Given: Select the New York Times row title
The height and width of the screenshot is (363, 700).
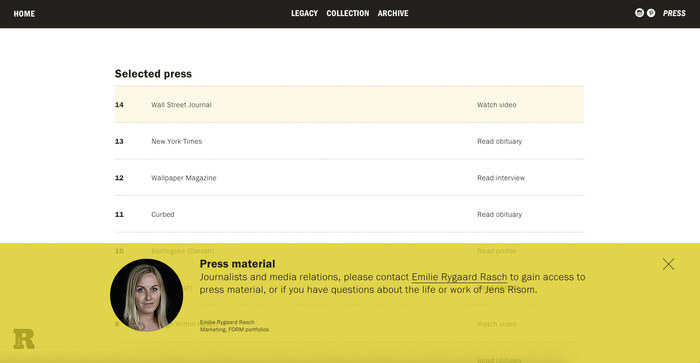Looking at the screenshot, I should pyautogui.click(x=176, y=142).
